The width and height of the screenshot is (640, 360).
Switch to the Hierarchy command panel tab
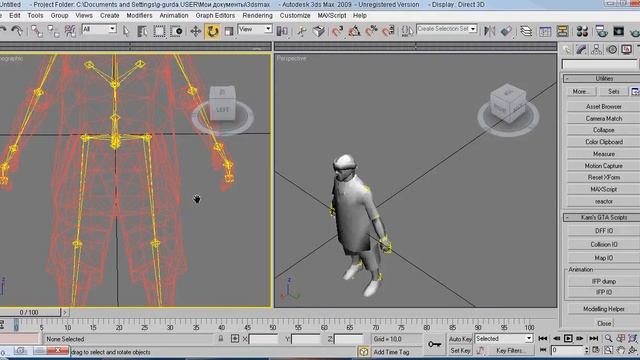click(x=596, y=50)
